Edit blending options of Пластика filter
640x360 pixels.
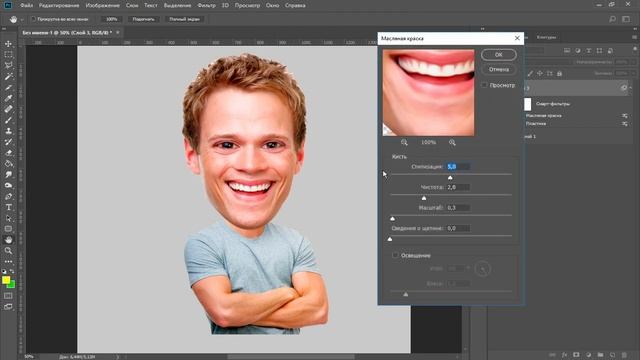tap(624, 124)
